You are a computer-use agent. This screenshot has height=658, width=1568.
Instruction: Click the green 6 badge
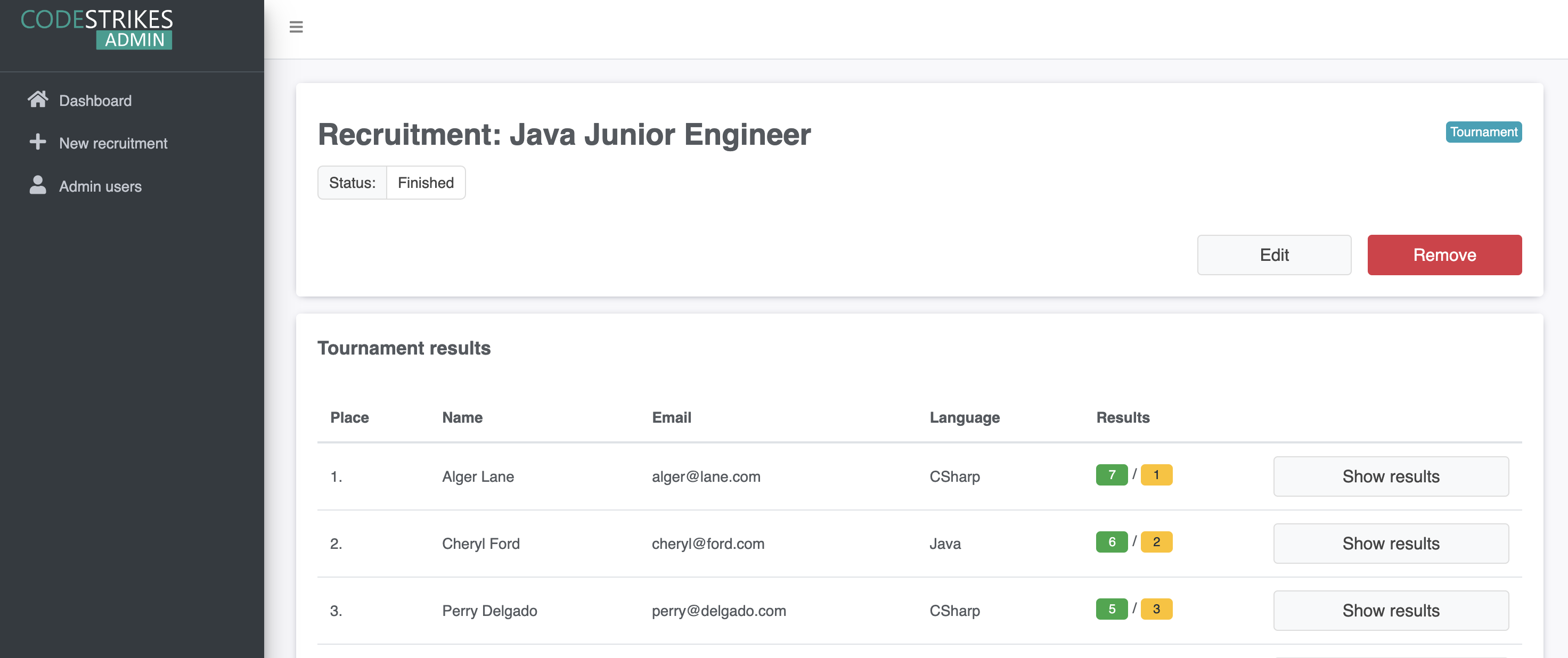[x=1112, y=541]
